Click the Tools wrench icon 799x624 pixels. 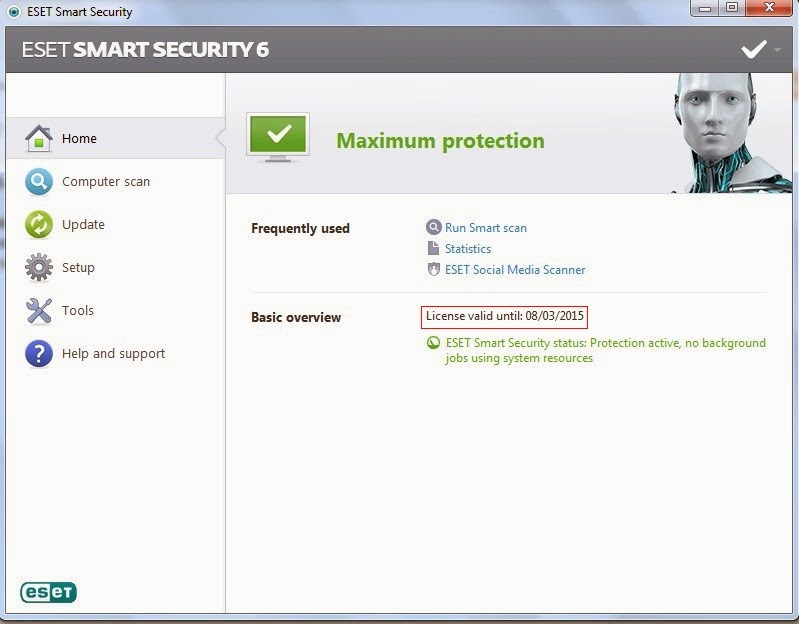pyautogui.click(x=39, y=310)
